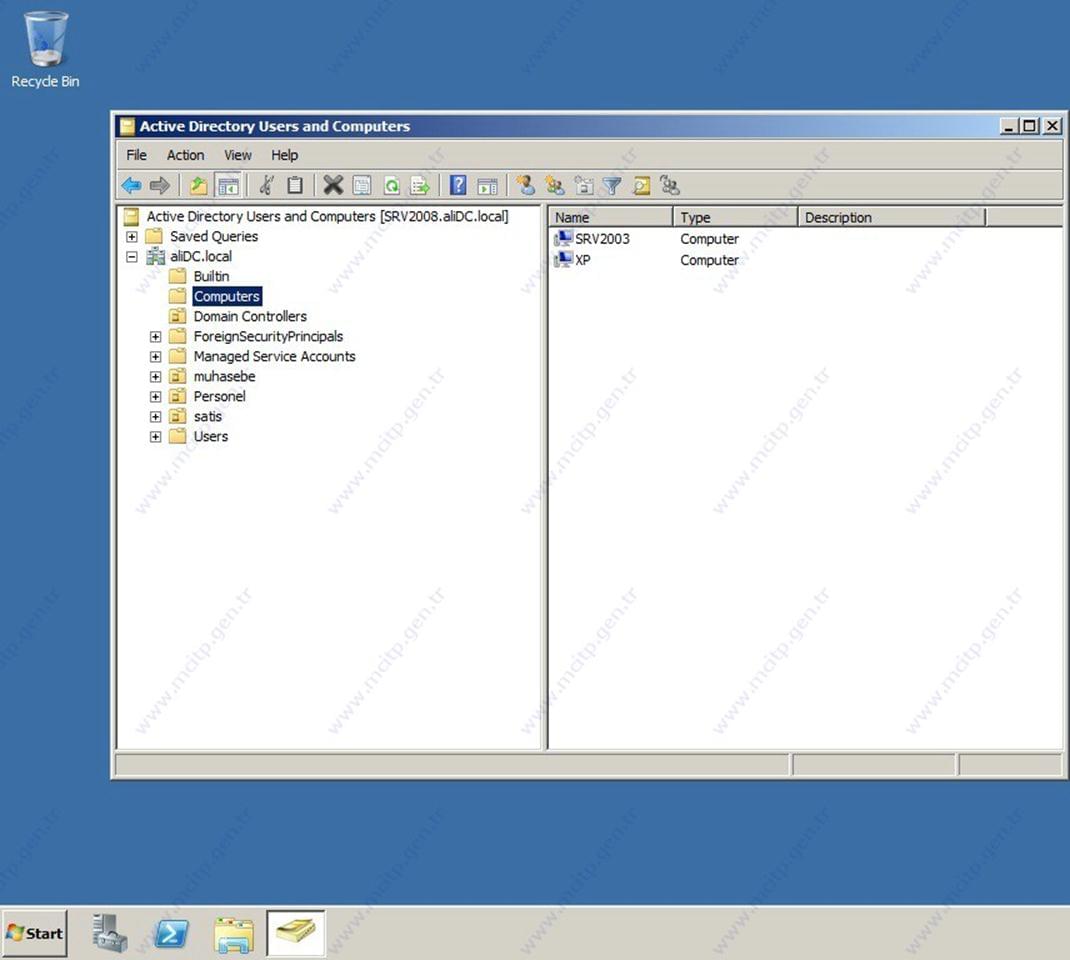This screenshot has width=1070, height=960.
Task: Open filter options using the funnel icon
Action: 612,186
